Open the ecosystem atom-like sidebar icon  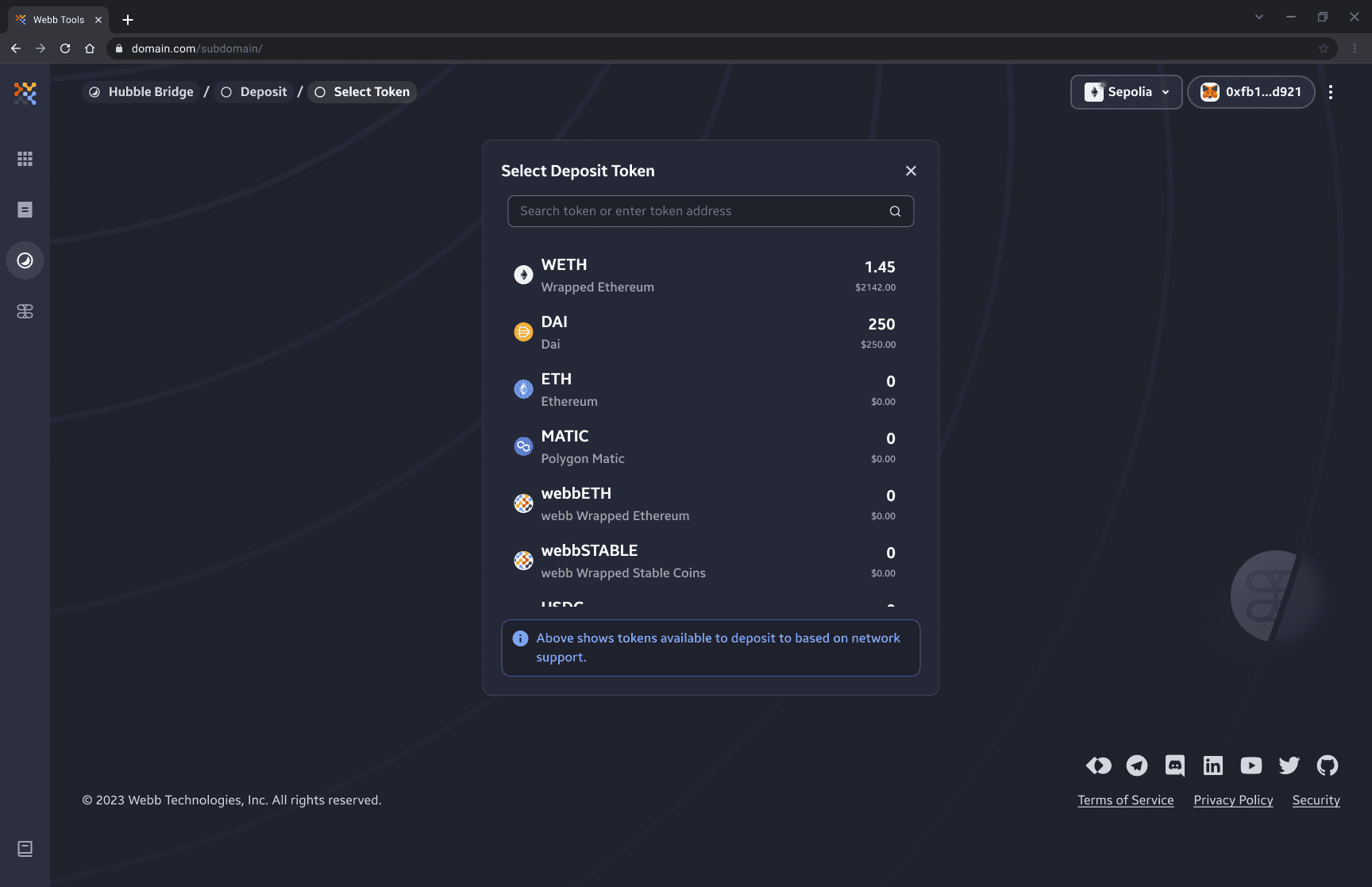pyautogui.click(x=25, y=311)
